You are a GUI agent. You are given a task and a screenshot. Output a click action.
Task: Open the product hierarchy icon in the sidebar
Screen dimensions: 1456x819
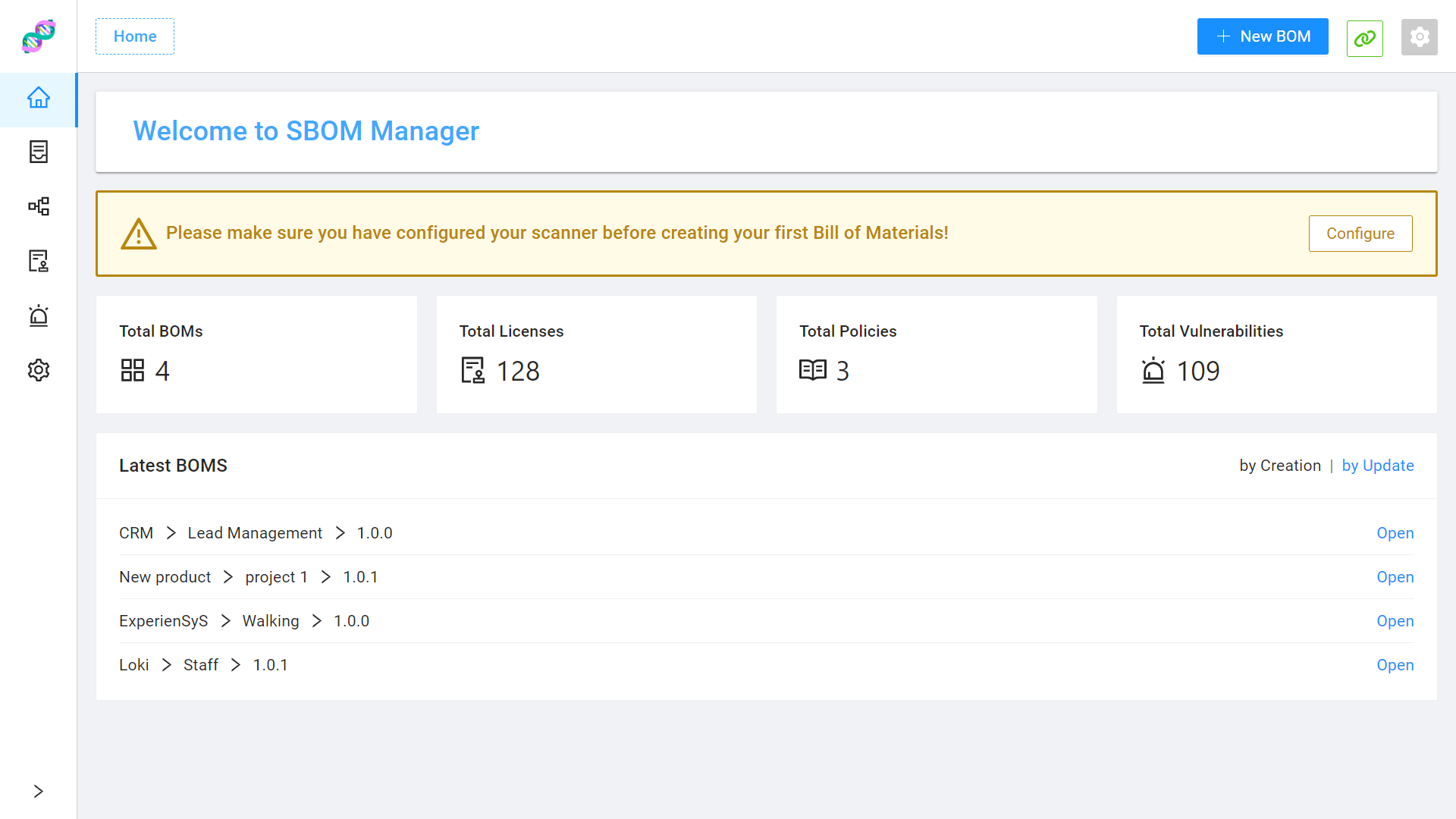click(39, 206)
